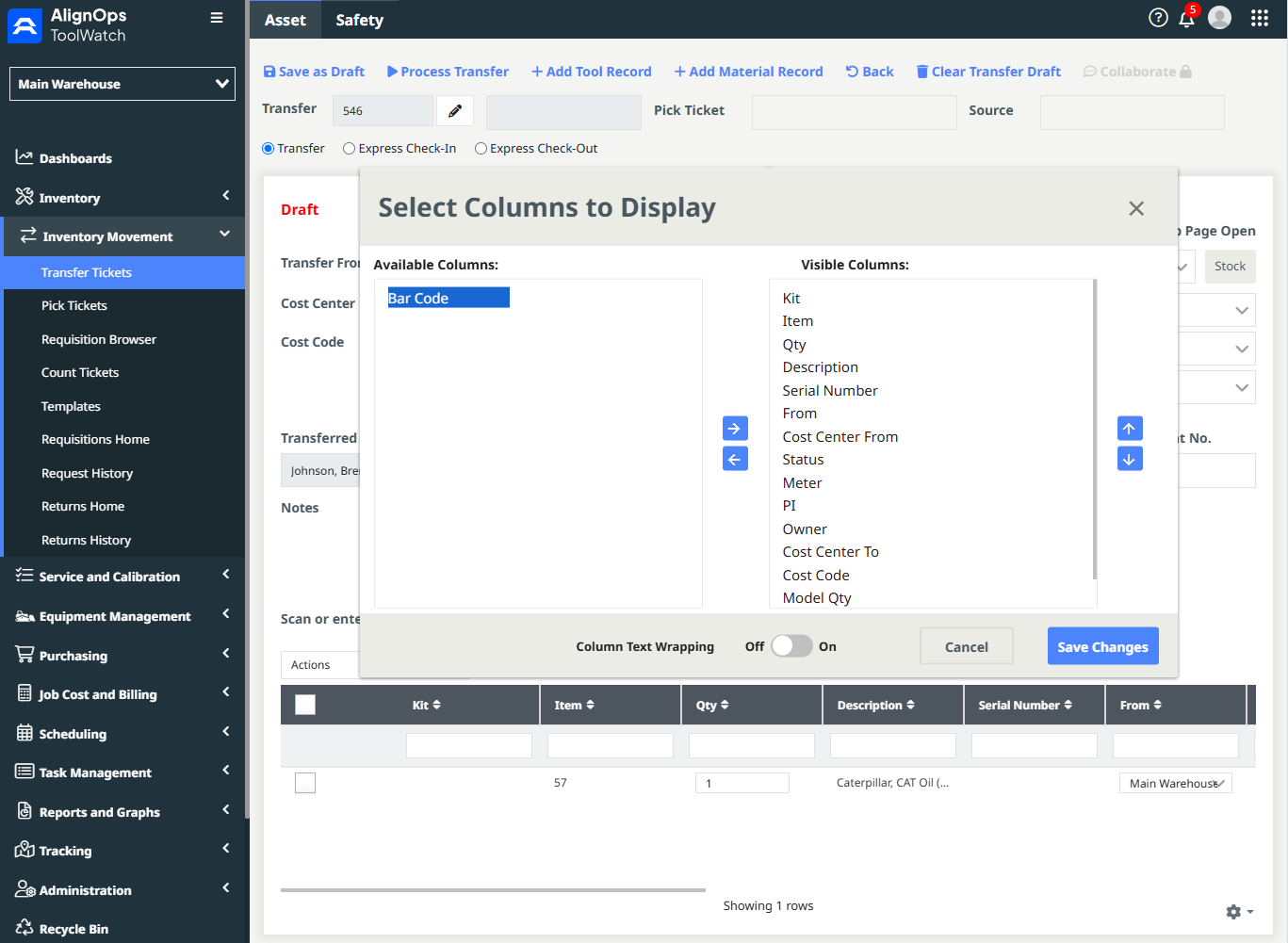Check the row checkbox for item 57

pyautogui.click(x=305, y=783)
